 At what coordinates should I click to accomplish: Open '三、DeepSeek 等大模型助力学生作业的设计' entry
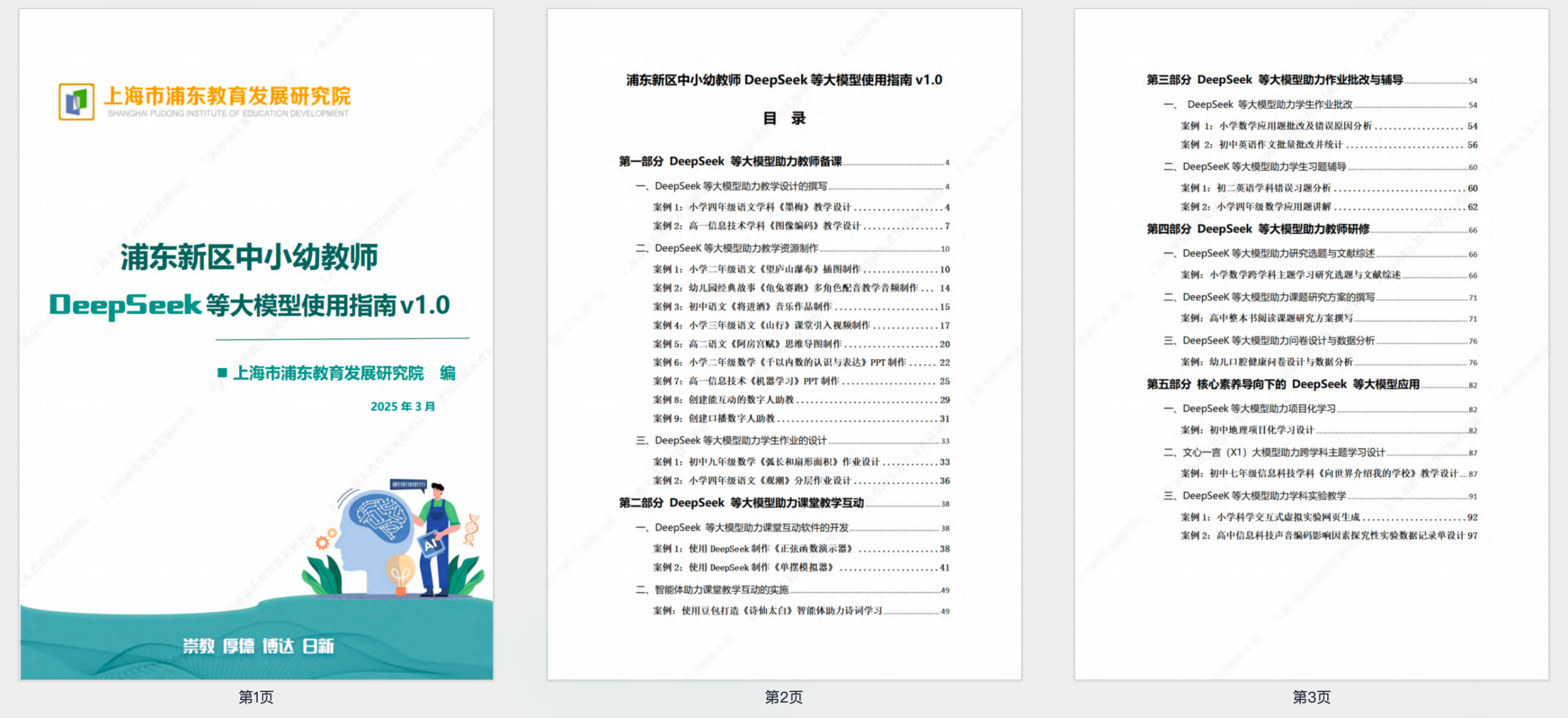click(x=793, y=440)
